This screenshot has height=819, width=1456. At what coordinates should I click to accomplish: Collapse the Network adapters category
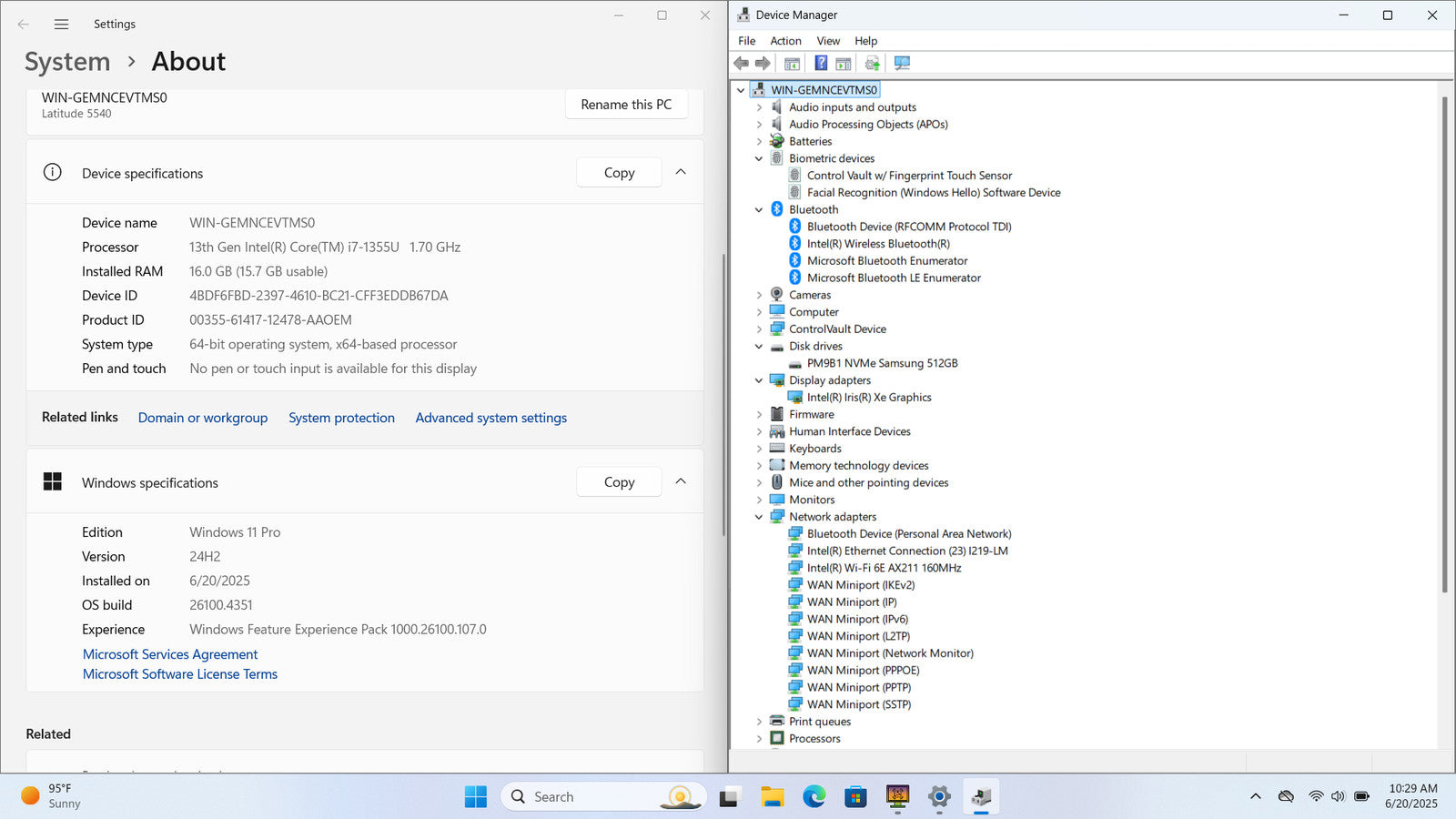[759, 517]
